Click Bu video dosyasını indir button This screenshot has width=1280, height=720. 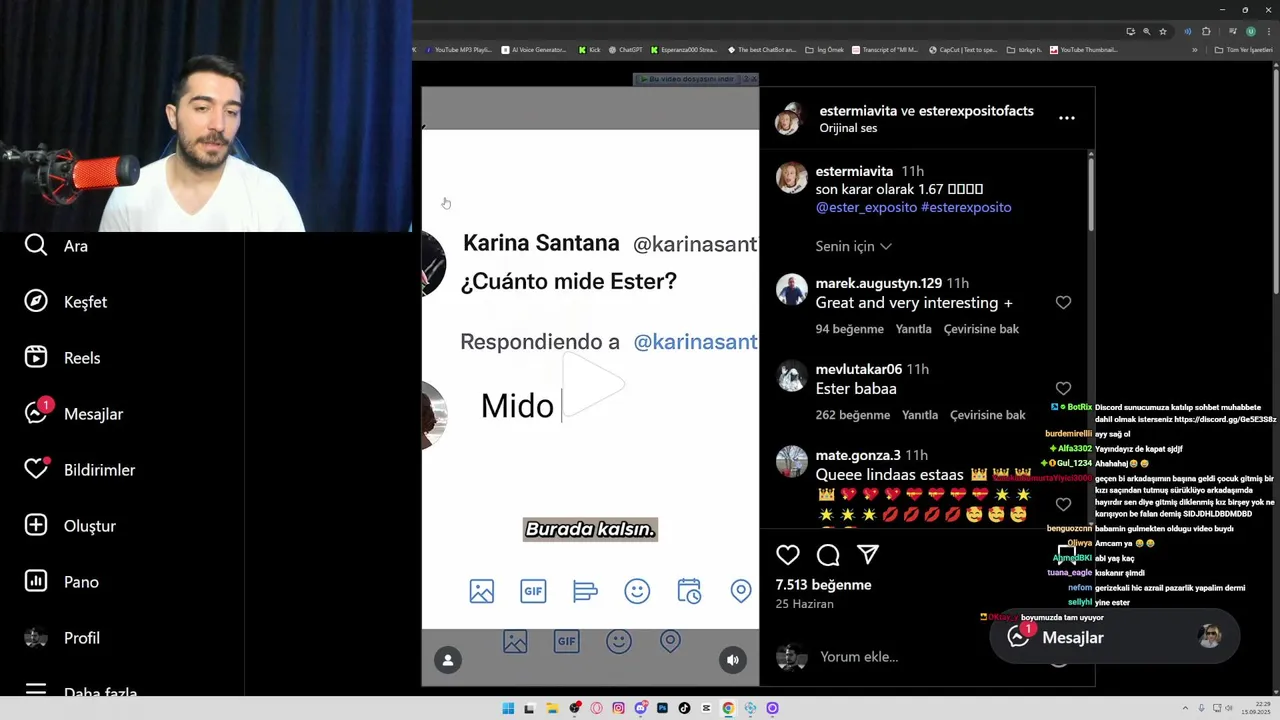click(x=692, y=79)
